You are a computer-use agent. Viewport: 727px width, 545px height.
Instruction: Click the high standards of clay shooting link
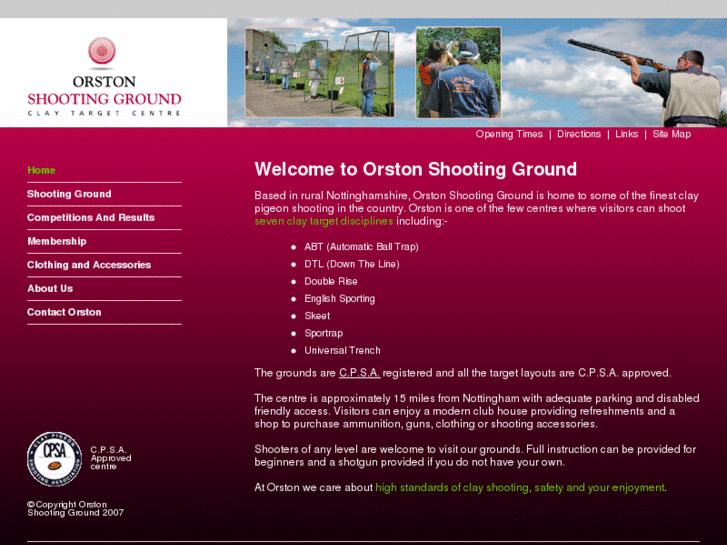click(x=520, y=487)
